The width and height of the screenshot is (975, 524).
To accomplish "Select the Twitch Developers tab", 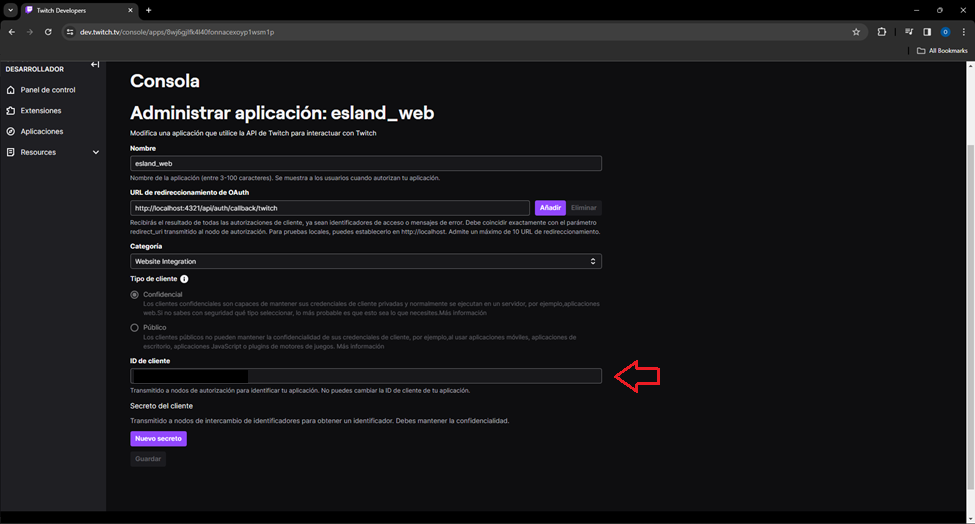I will (x=78, y=11).
